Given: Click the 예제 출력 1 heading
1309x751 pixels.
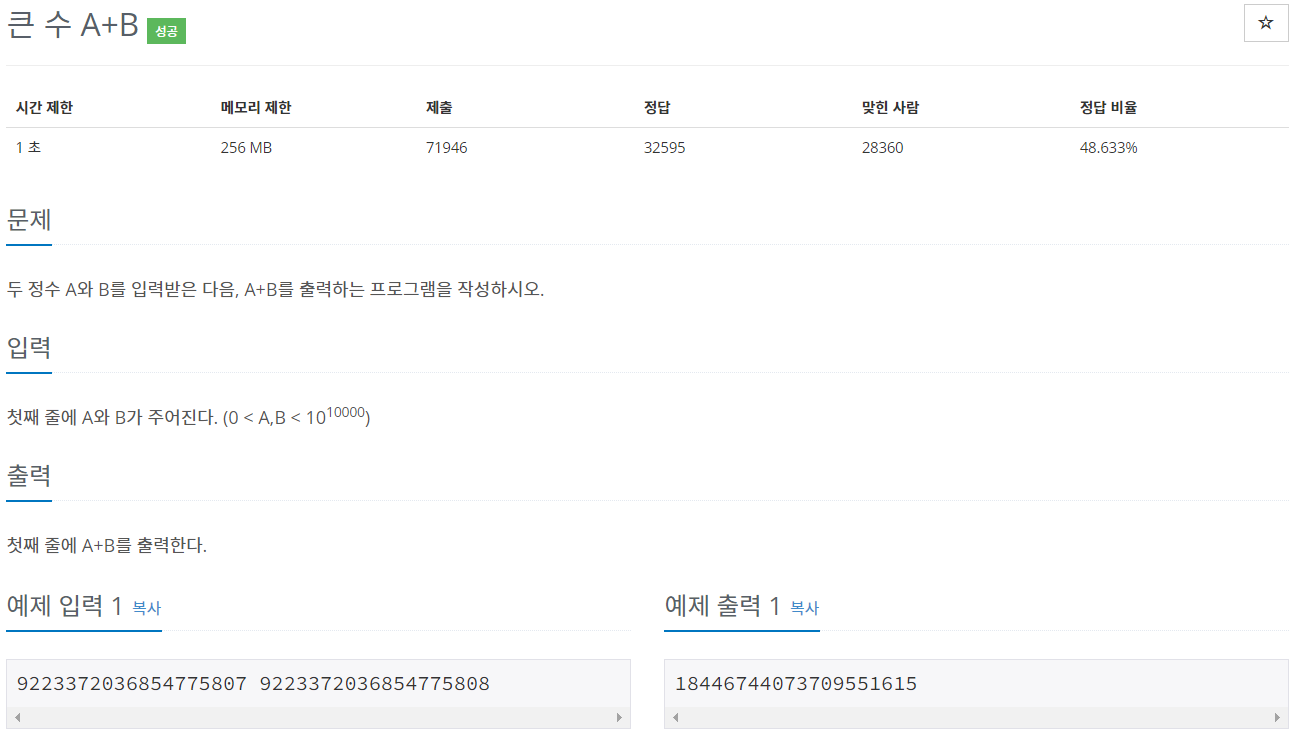Looking at the screenshot, I should pyautogui.click(x=722, y=605).
